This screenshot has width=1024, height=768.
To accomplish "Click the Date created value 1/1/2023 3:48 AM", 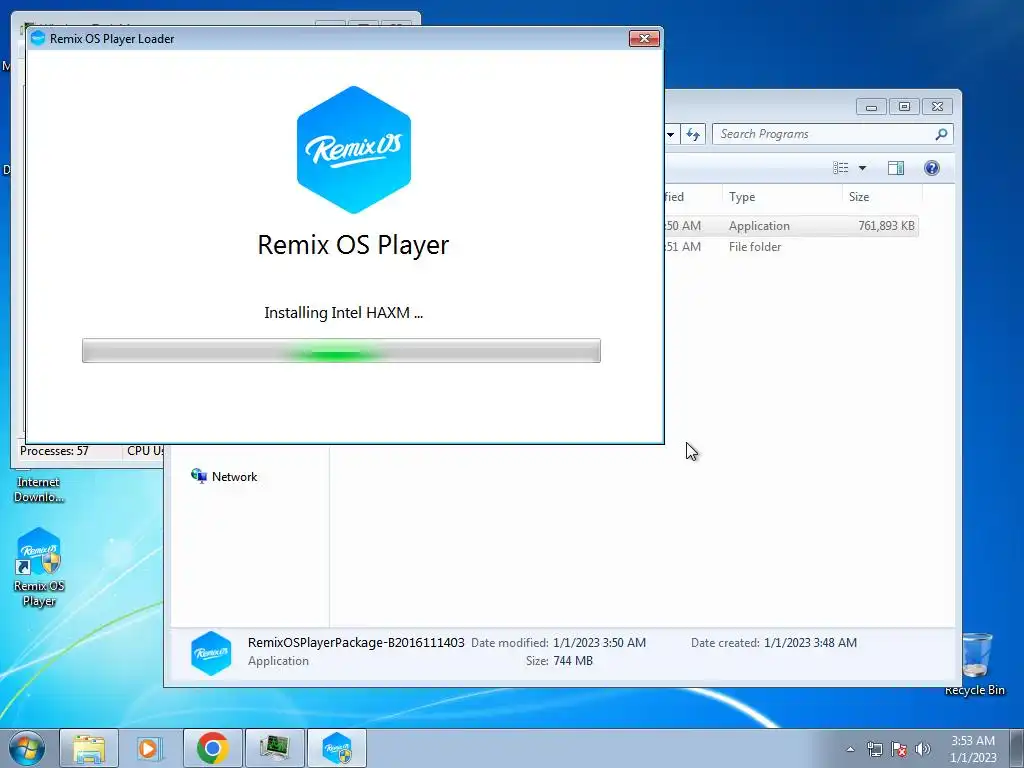I will pyautogui.click(x=810, y=643).
